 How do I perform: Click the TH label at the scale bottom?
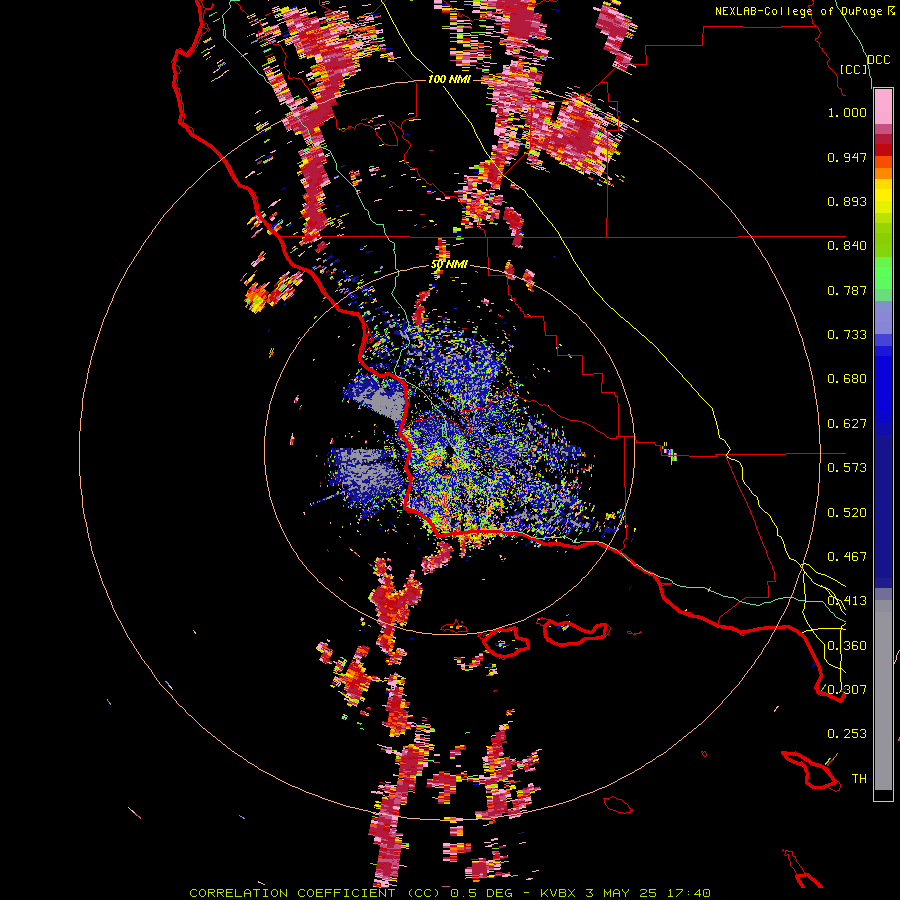pyautogui.click(x=859, y=779)
